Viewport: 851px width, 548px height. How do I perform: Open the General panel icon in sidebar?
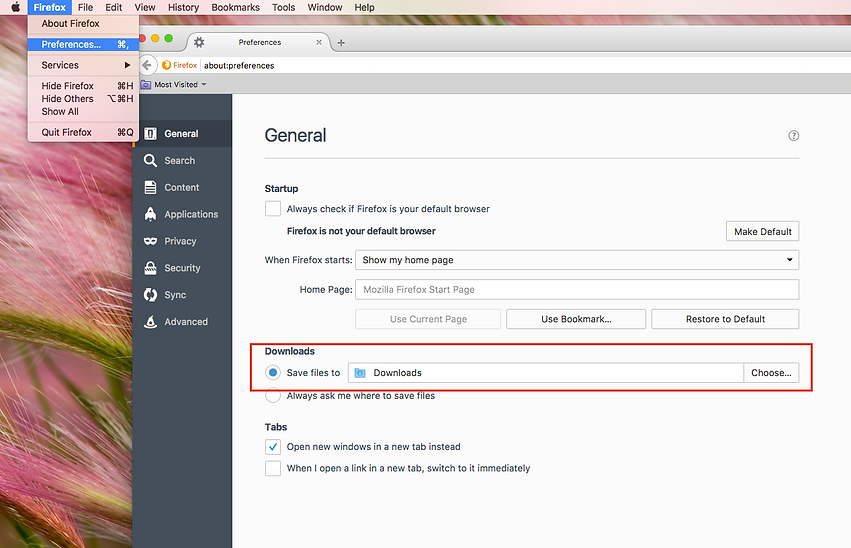(150, 133)
